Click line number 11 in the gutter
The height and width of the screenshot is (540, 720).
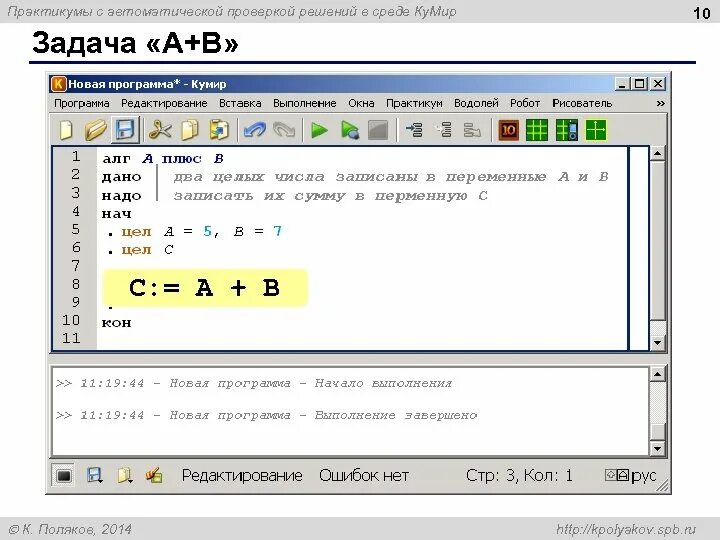pyautogui.click(x=71, y=338)
